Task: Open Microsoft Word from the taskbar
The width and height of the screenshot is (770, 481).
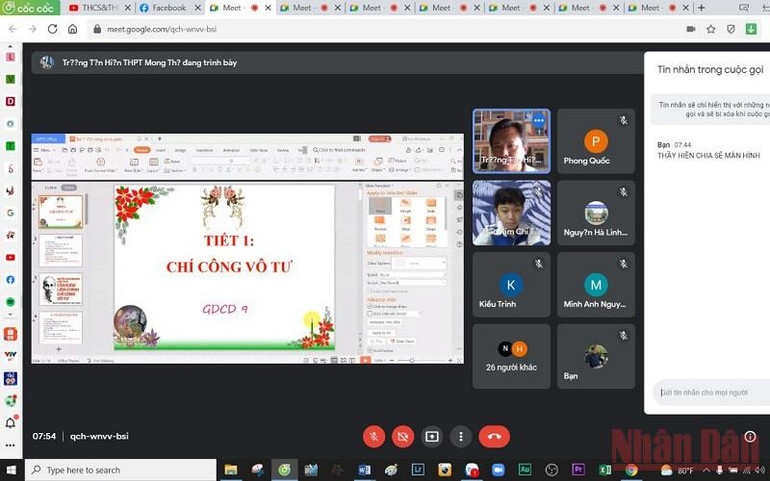Action: pos(364,470)
